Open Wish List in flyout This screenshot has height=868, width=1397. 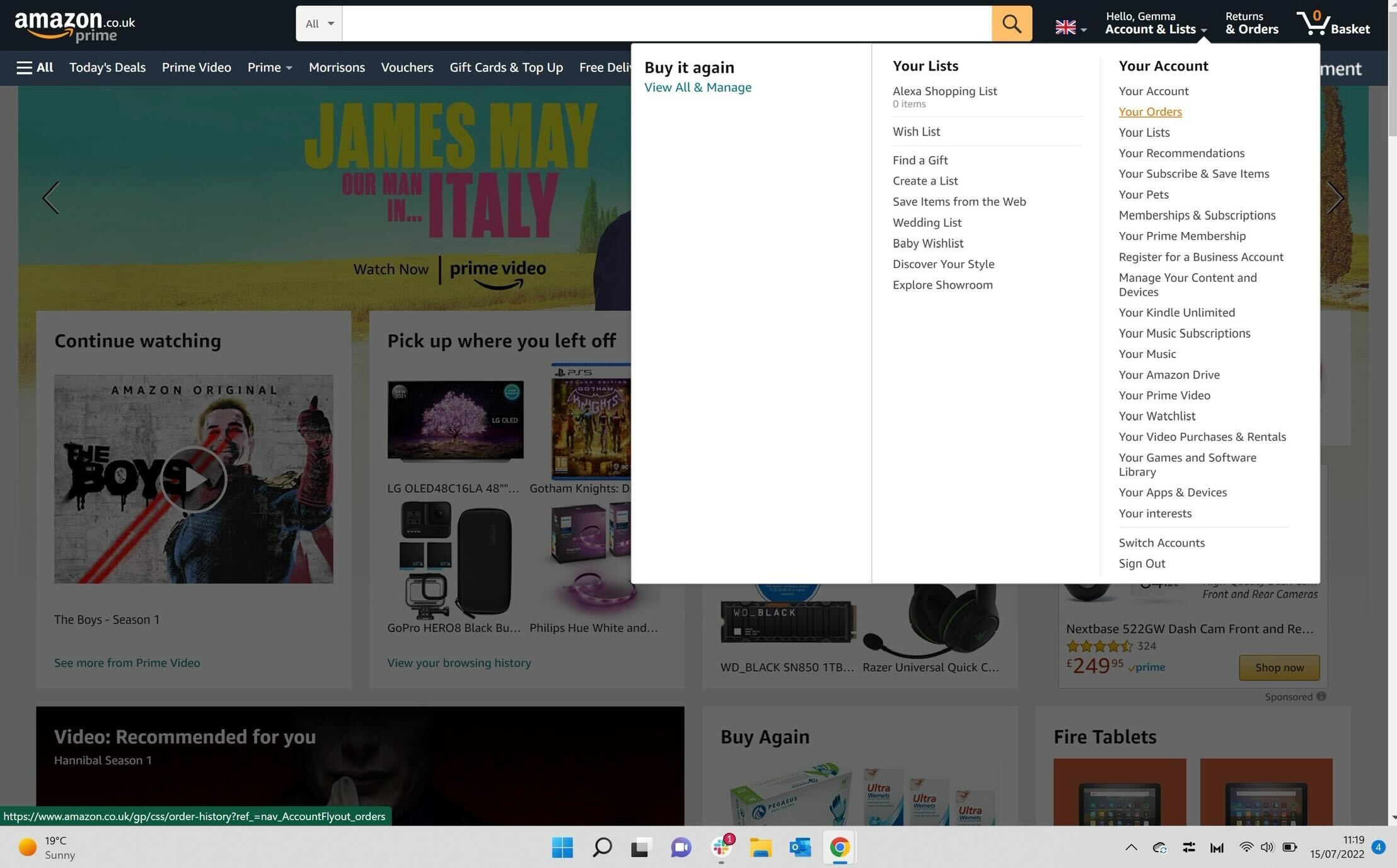(x=916, y=132)
